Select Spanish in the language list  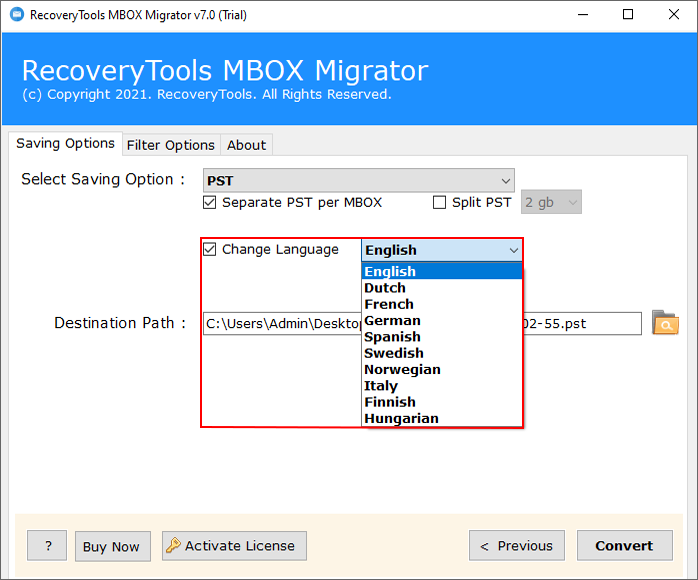pyautogui.click(x=442, y=337)
